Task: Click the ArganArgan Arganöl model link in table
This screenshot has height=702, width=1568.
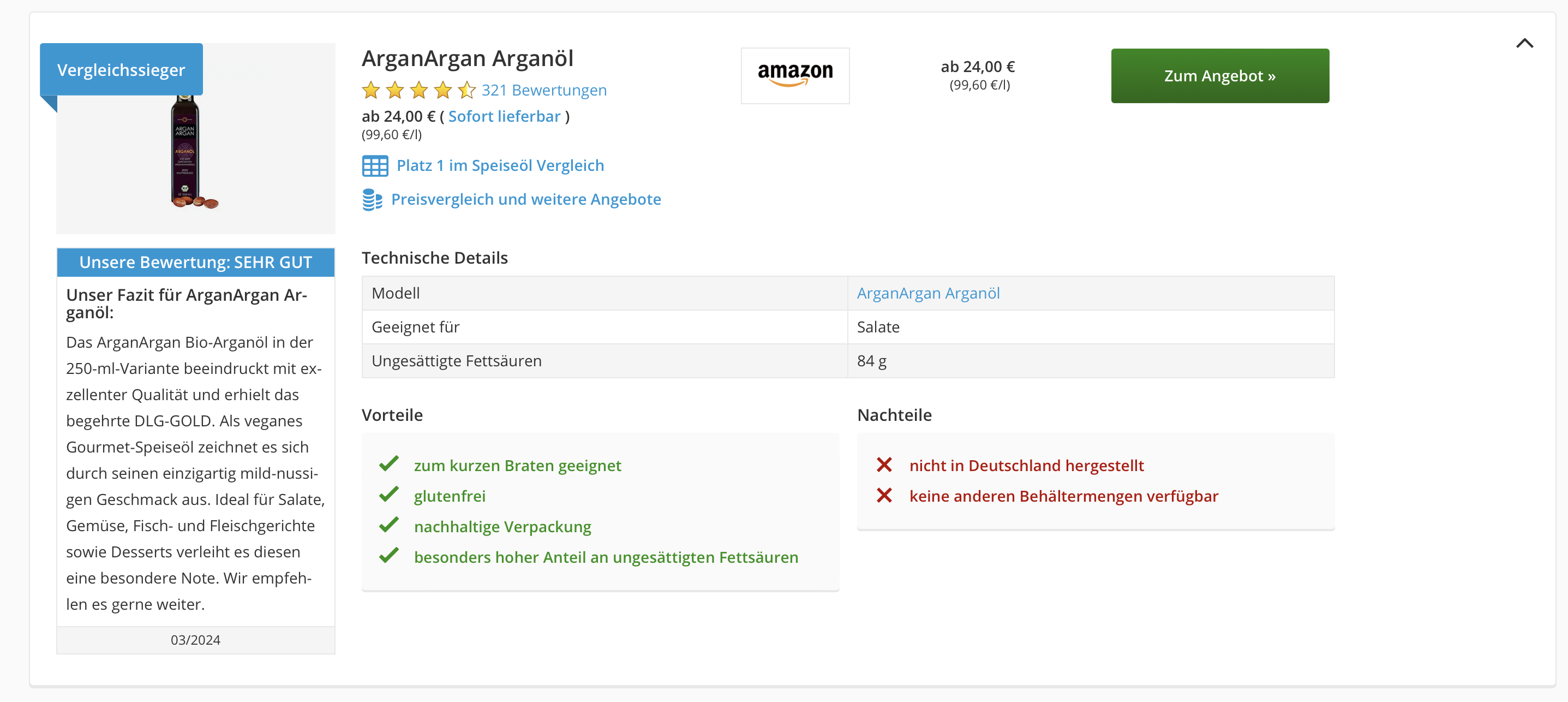Action: click(928, 293)
